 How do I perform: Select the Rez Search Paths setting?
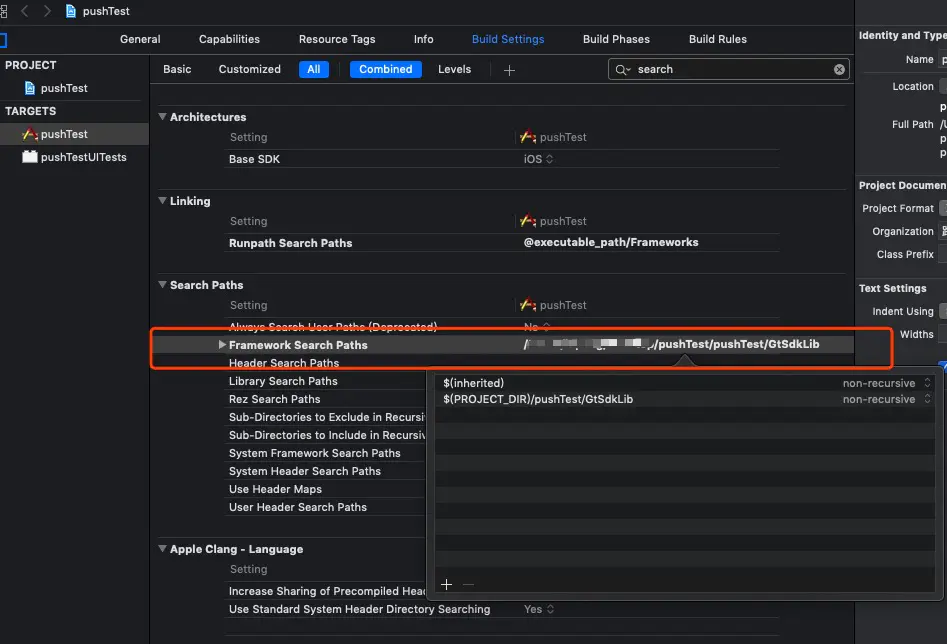(x=275, y=399)
